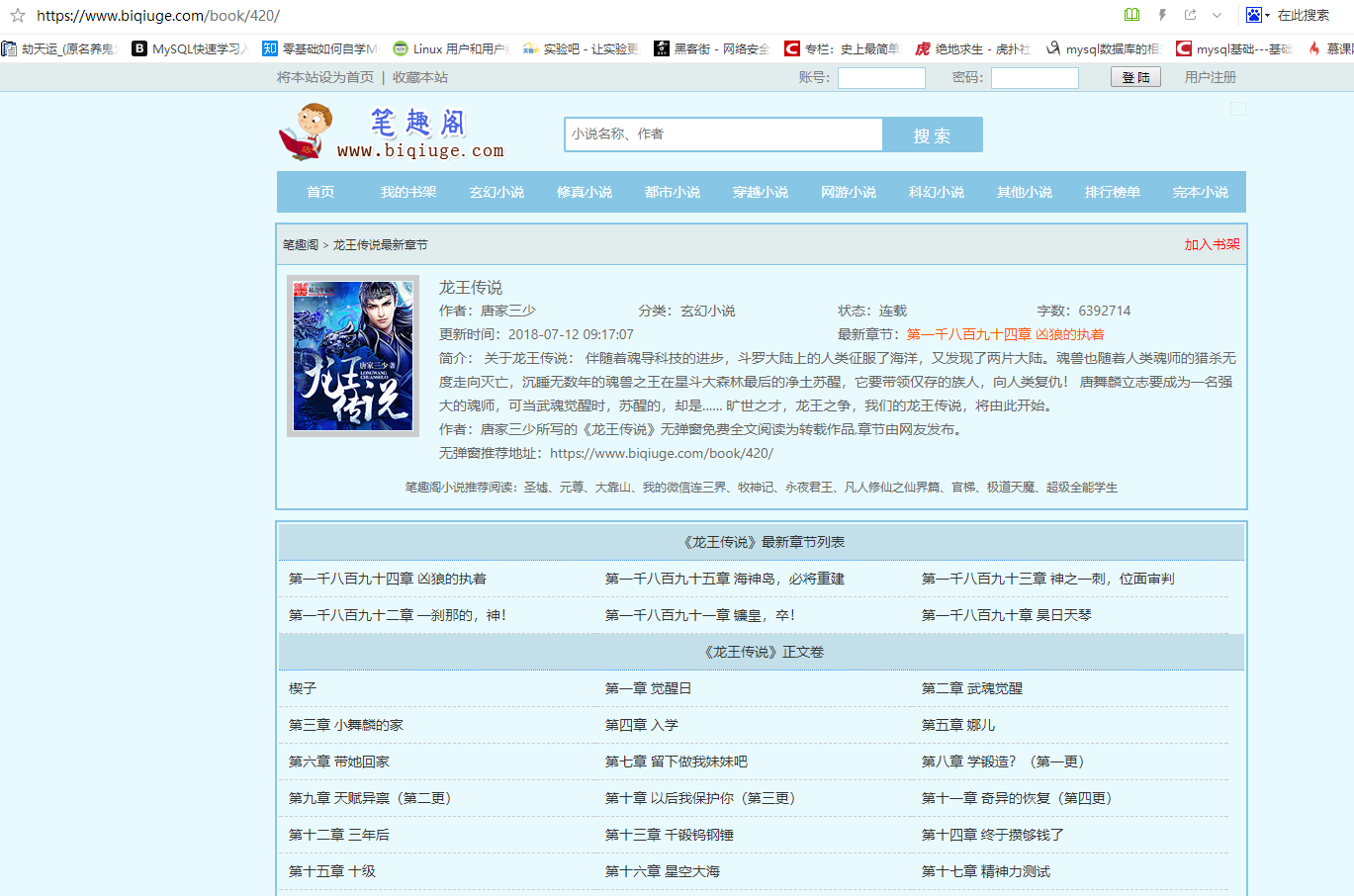Screen dimensions: 1354x896
Task: Open the bookmark '劫天运_(原名养鬼'
Action: [x=60, y=48]
